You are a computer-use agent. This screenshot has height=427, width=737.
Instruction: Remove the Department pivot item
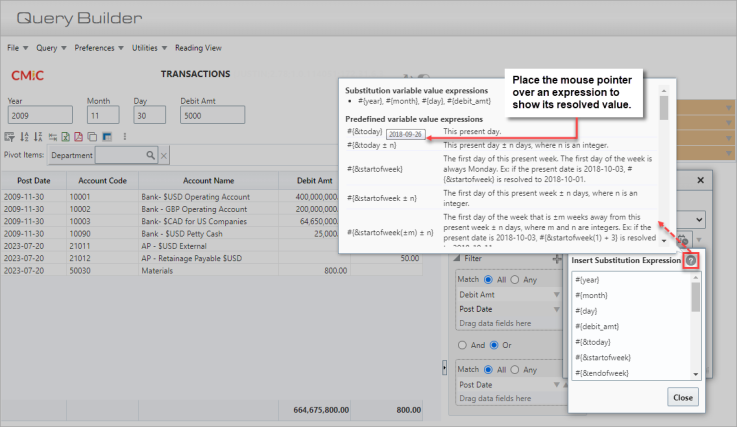point(164,156)
